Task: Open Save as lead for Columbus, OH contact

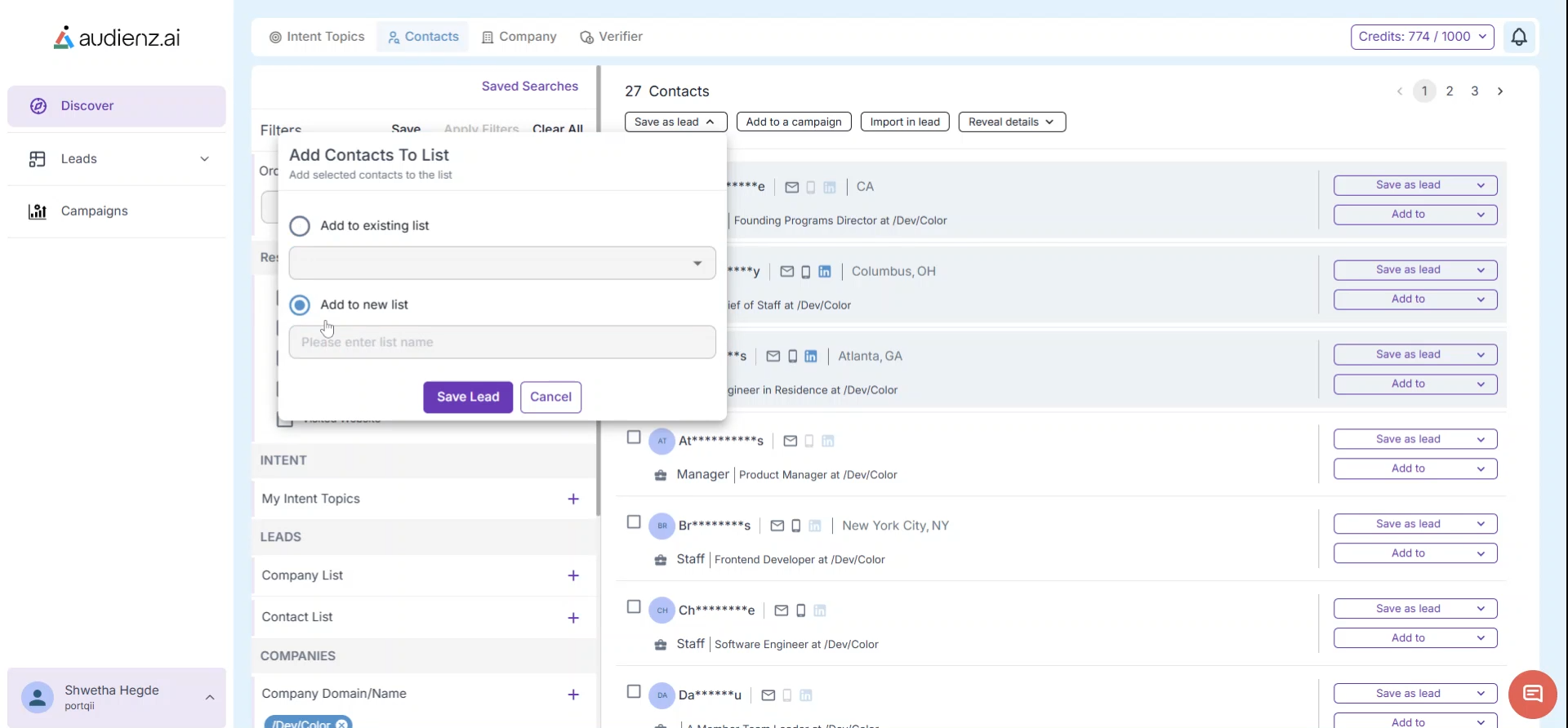Action: tap(1415, 270)
